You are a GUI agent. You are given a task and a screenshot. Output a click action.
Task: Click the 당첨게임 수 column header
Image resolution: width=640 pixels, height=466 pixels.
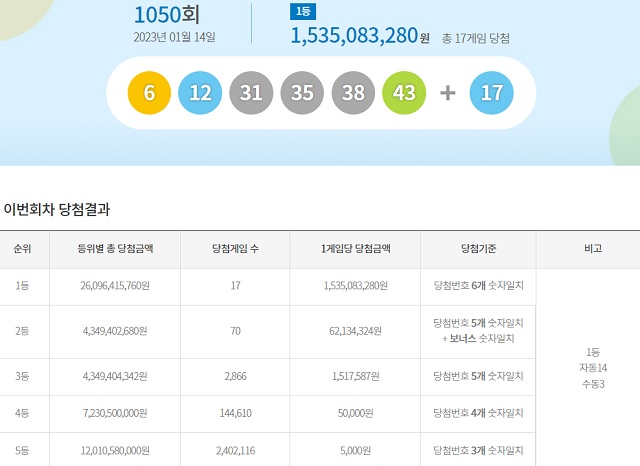click(235, 249)
